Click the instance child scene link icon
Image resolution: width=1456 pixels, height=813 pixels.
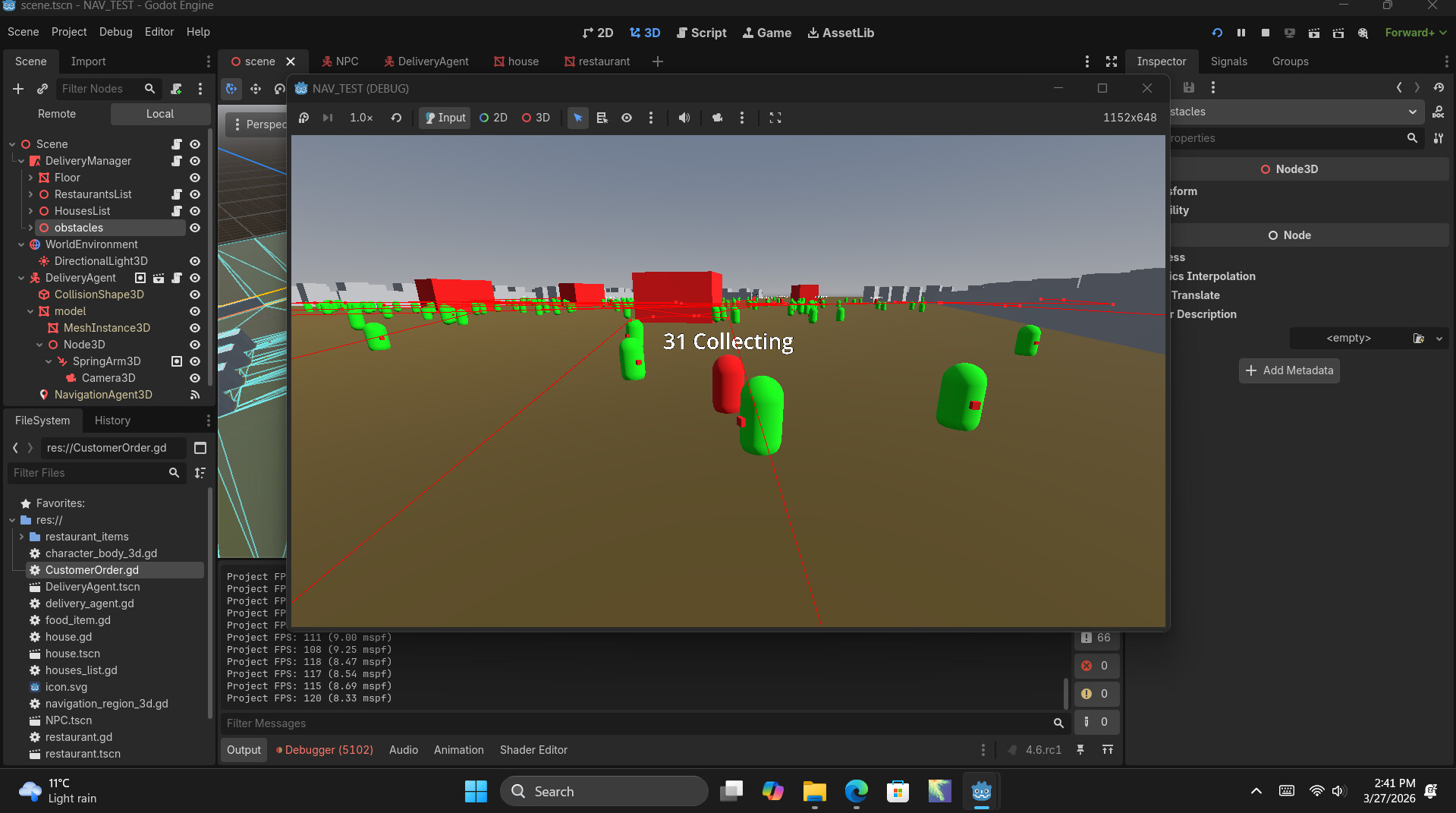pos(42,89)
